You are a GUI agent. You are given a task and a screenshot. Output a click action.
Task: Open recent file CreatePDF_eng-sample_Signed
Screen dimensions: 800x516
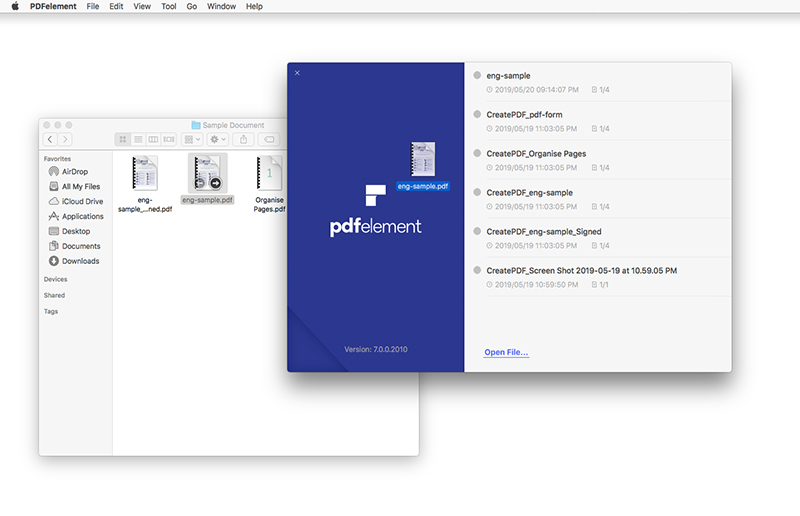599,238
